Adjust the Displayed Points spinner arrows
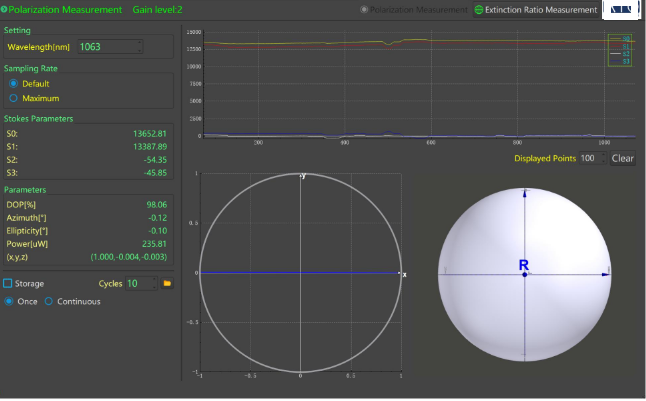The image size is (646, 401). pos(601,158)
